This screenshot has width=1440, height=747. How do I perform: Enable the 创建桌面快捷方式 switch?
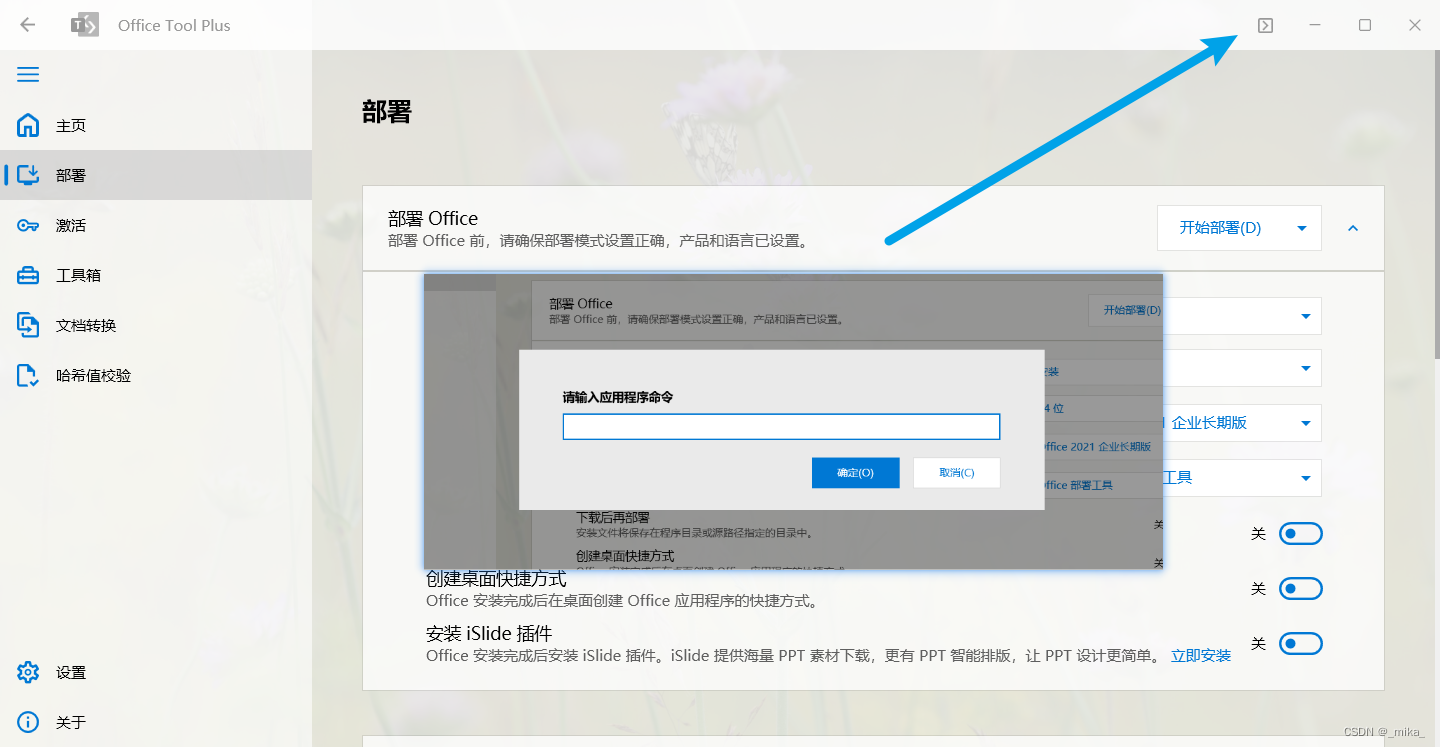click(1301, 589)
